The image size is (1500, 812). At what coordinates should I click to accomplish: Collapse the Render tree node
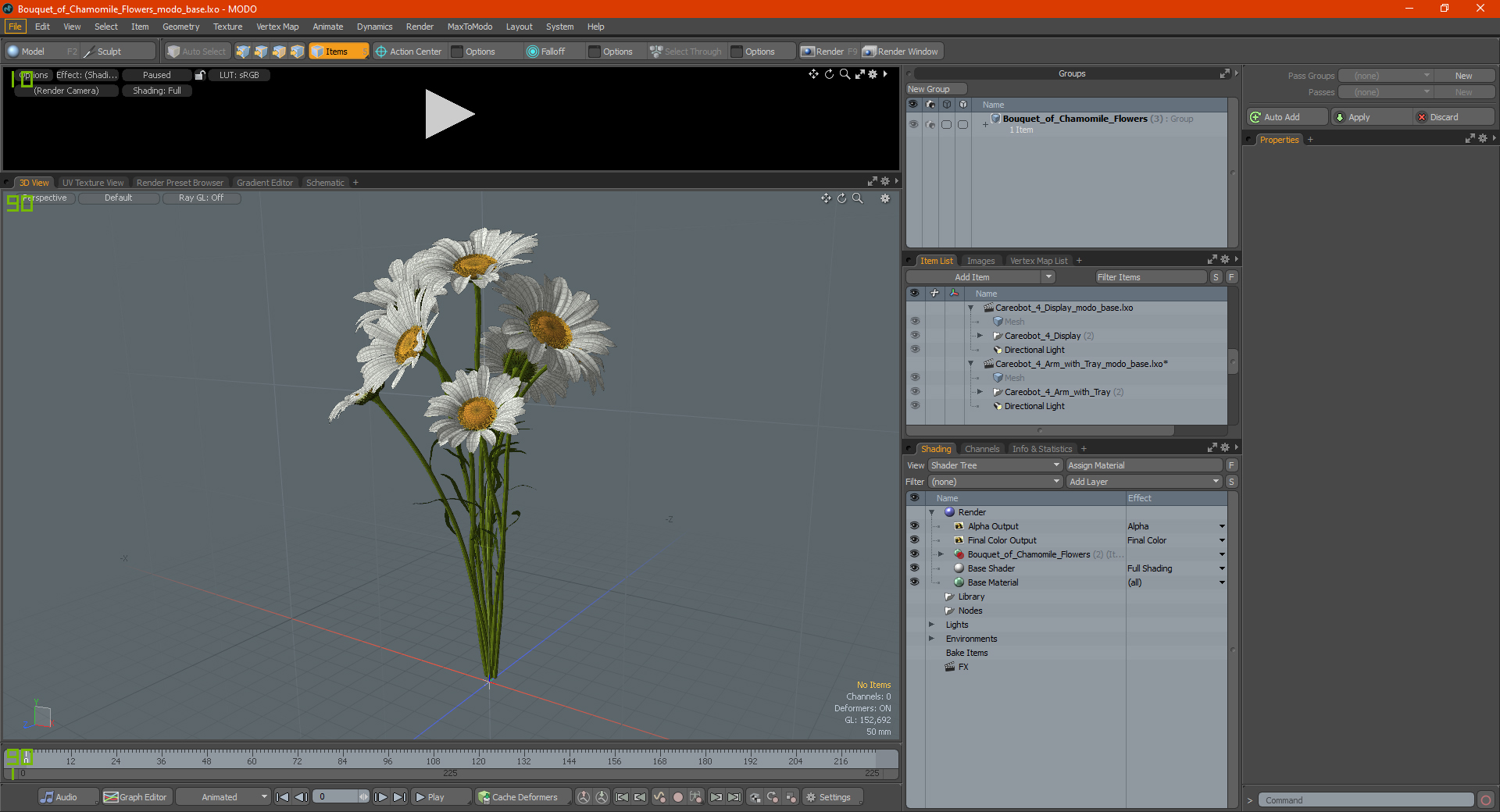pyautogui.click(x=931, y=512)
